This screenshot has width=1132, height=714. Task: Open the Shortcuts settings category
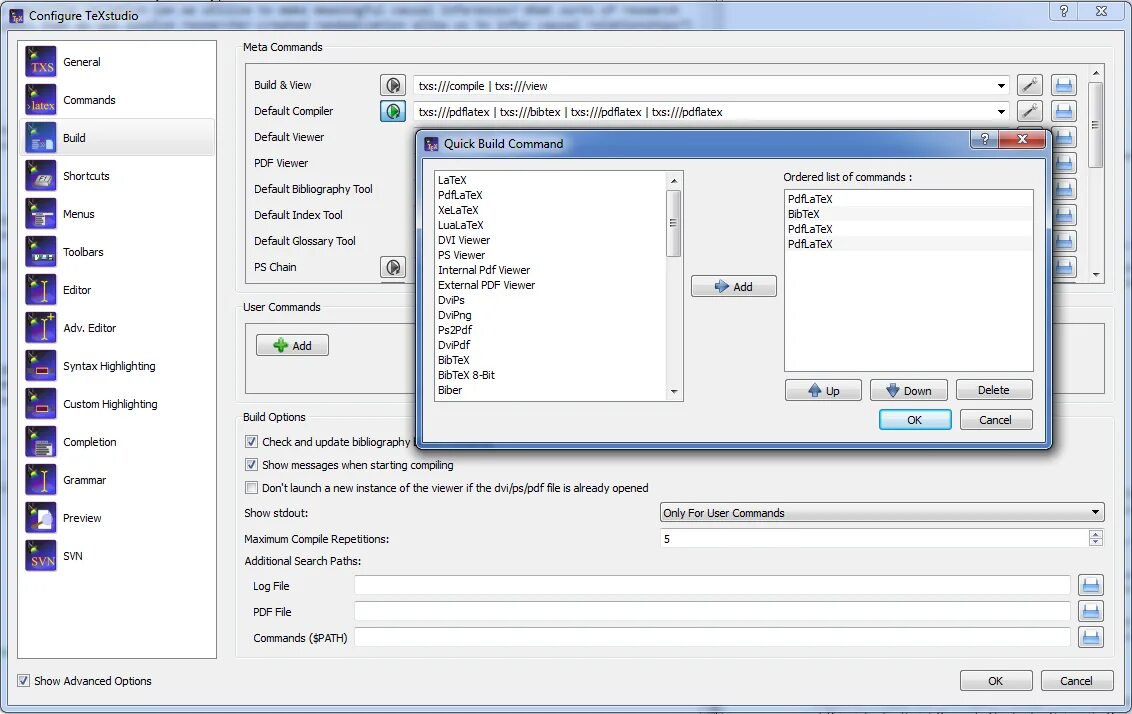118,176
